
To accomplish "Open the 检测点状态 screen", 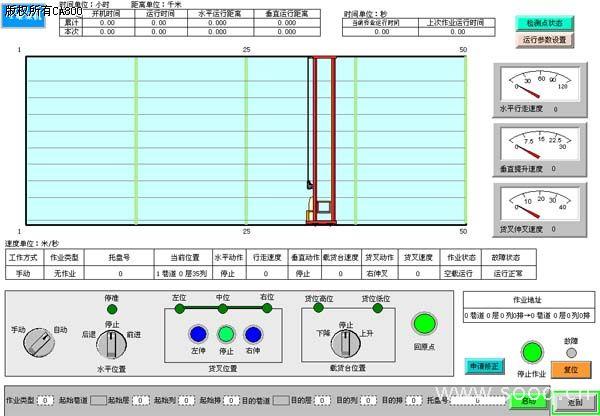I will [x=545, y=22].
